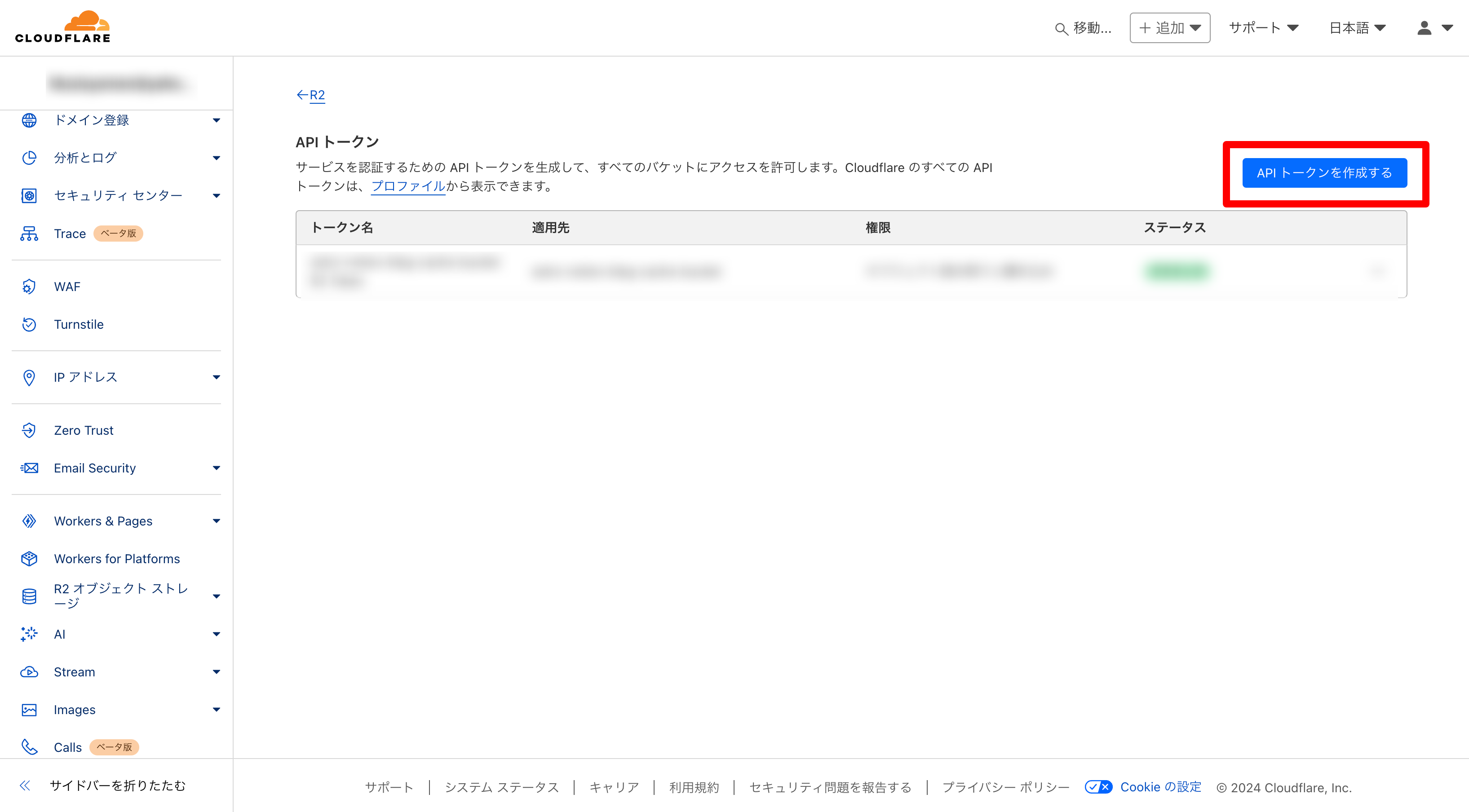Viewport: 1469px width, 812px height.
Task: Click the blurred token row status badge
Action: click(1177, 271)
